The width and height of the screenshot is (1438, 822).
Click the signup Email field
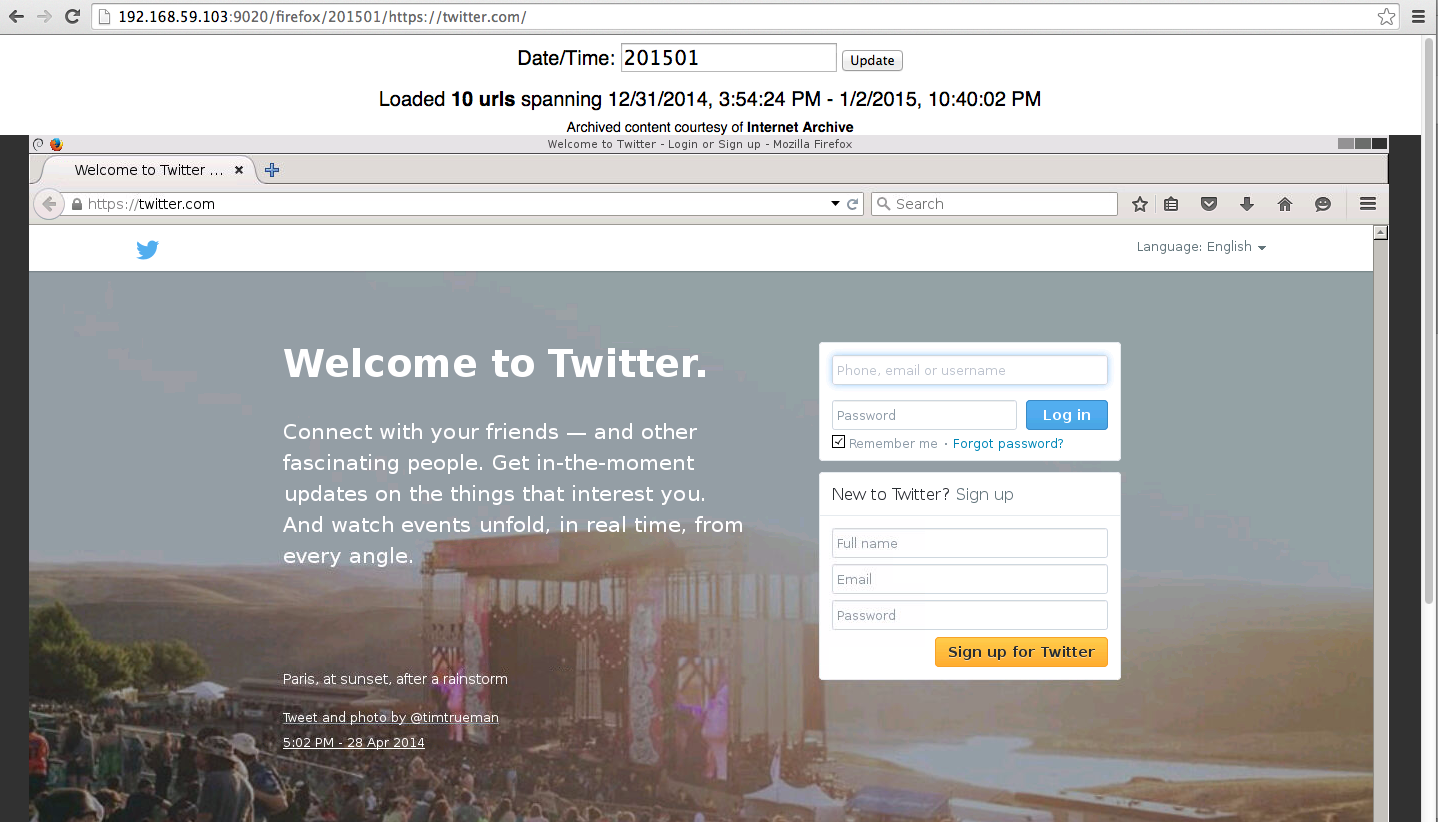pyautogui.click(x=970, y=579)
